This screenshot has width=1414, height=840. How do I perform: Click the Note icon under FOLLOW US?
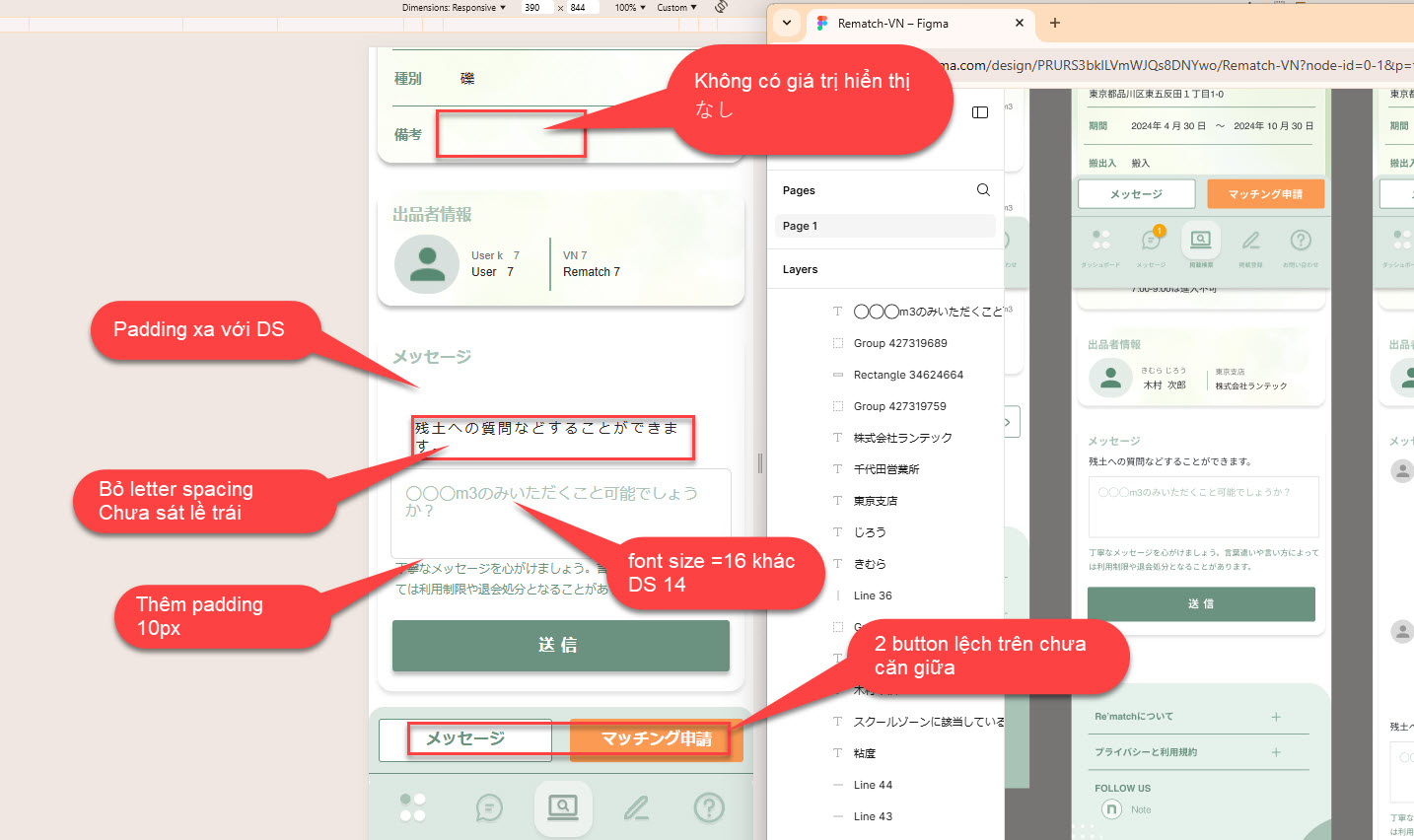click(1111, 809)
